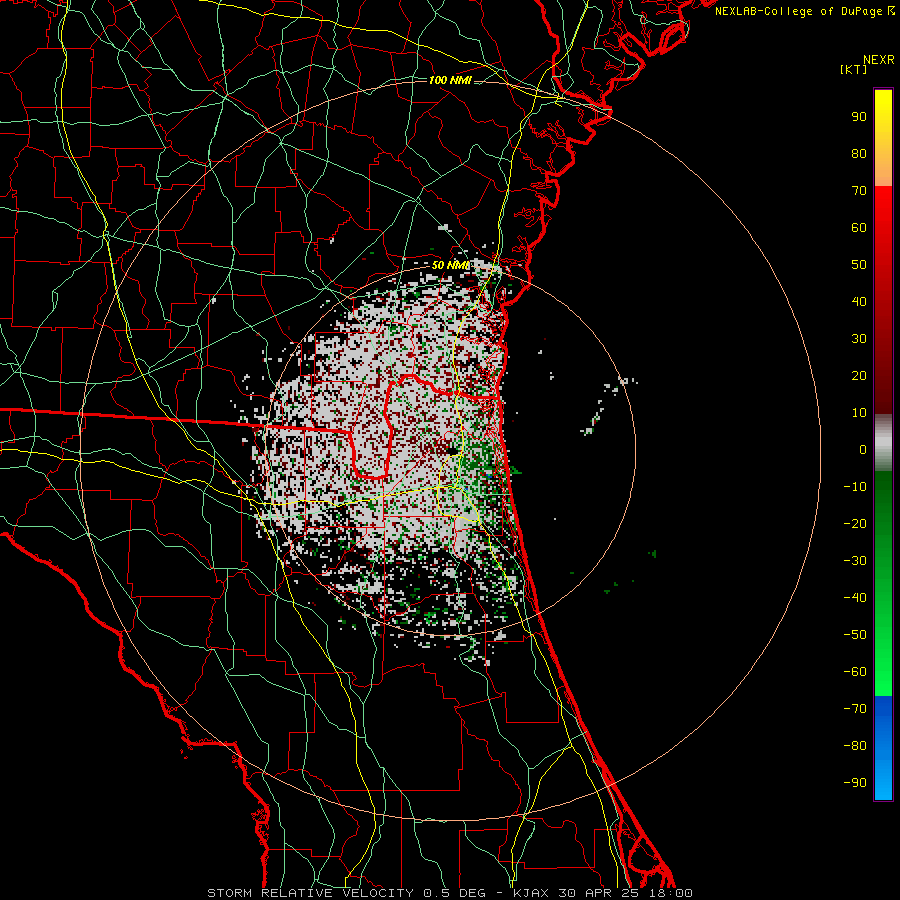Click the 0 value on the velocity scale
900x900 pixels.
863,450
